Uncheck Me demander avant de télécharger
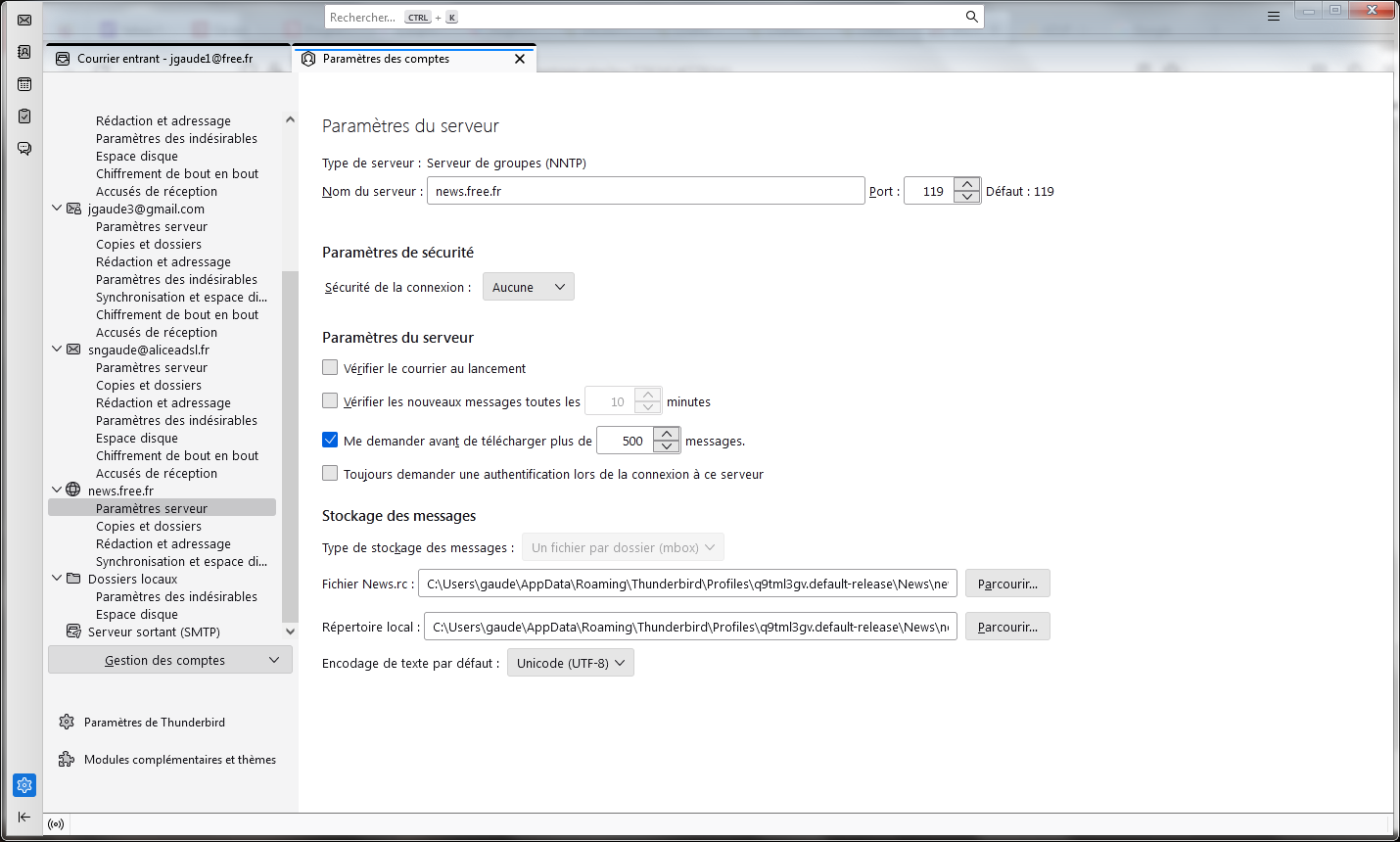This screenshot has width=1400, height=842. (330, 440)
